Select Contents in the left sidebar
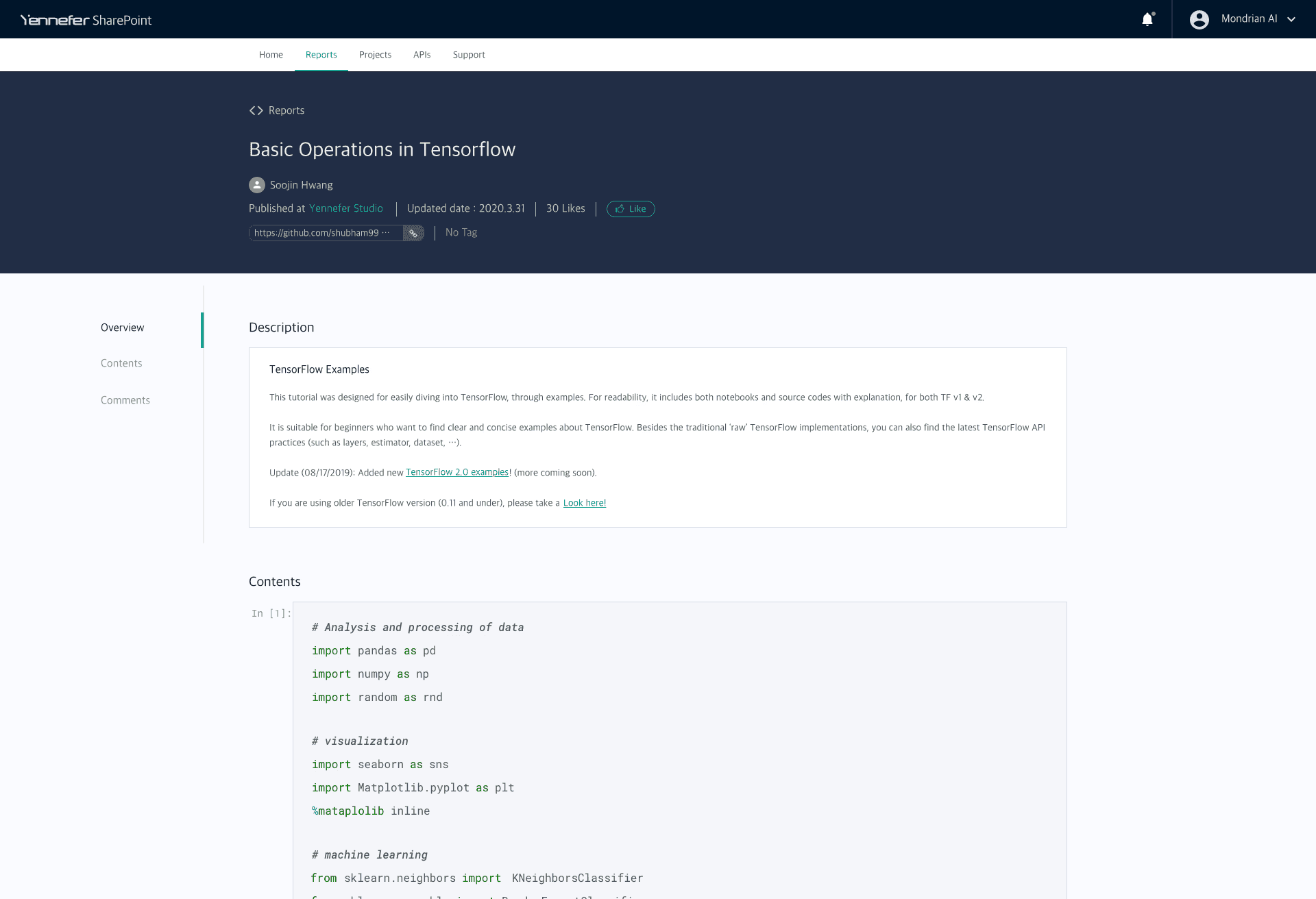This screenshot has height=899, width=1316. pos(121,363)
